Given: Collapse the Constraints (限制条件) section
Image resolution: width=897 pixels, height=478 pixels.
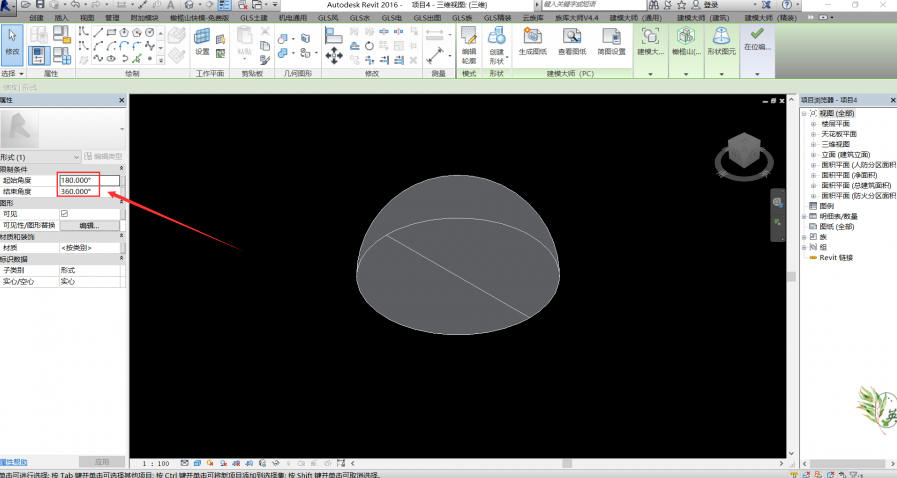Looking at the screenshot, I should click(x=121, y=169).
